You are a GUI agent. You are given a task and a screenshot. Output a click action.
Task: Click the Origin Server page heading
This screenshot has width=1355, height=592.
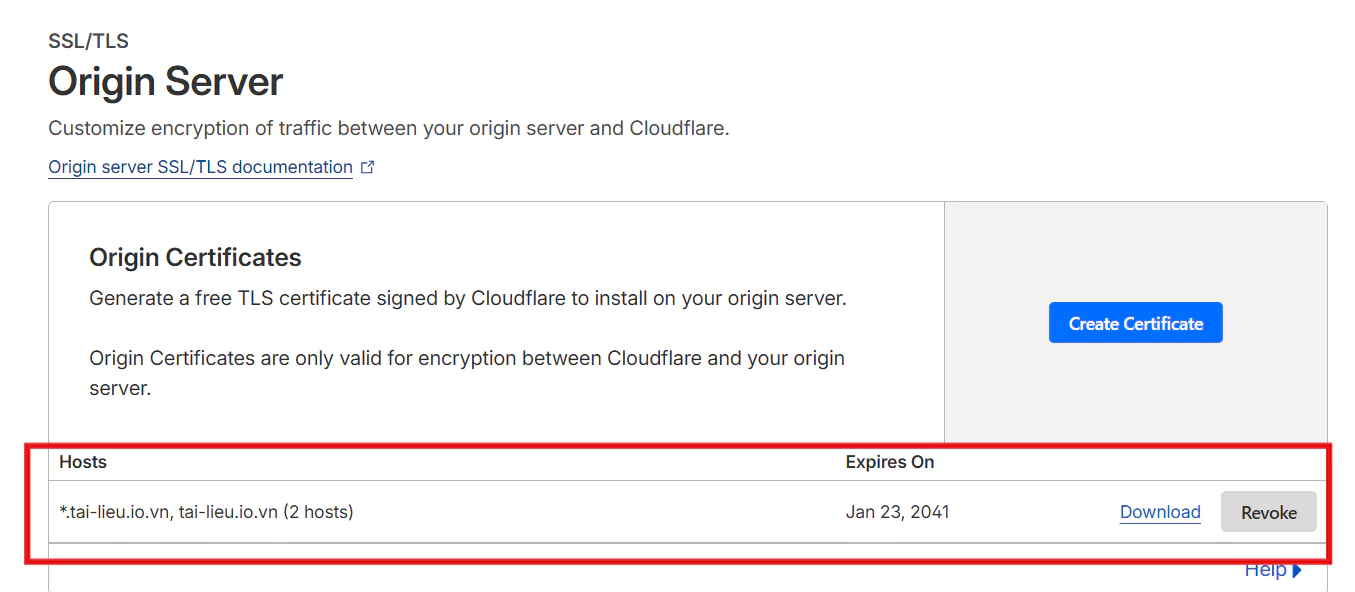tap(166, 81)
